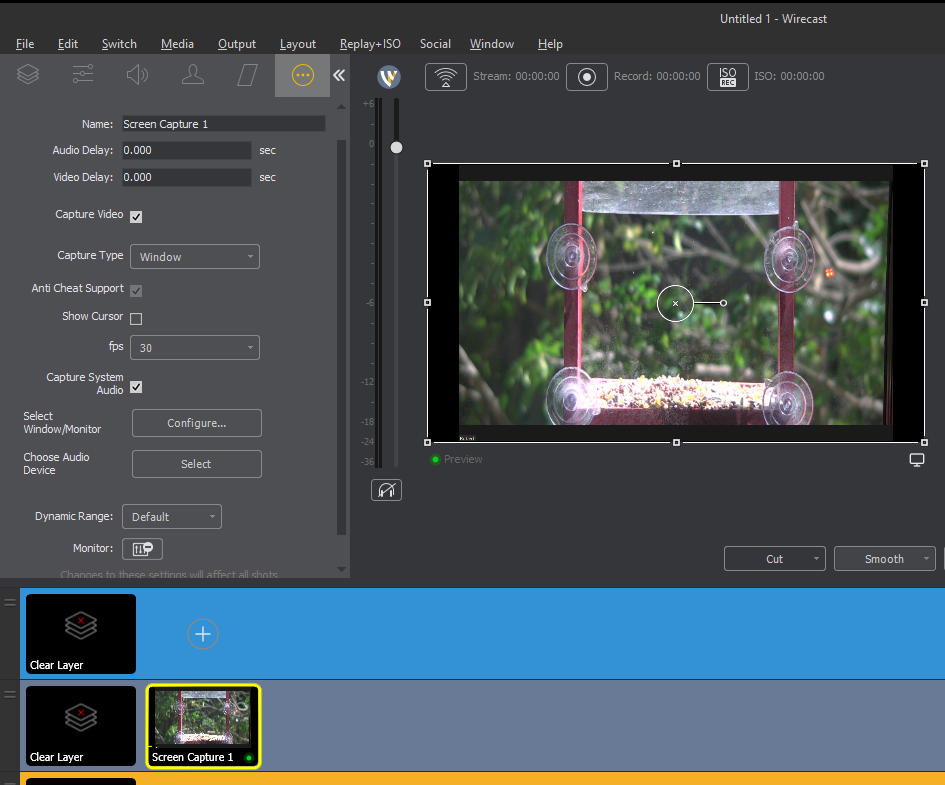Open the File menu
The image size is (945, 785).
[25, 44]
